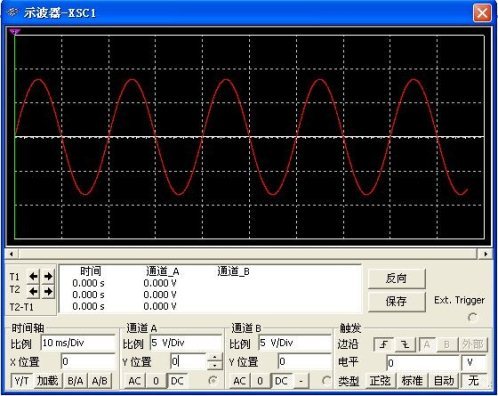
Task: Shift cursor T2 right with arrow
Action: (48, 292)
